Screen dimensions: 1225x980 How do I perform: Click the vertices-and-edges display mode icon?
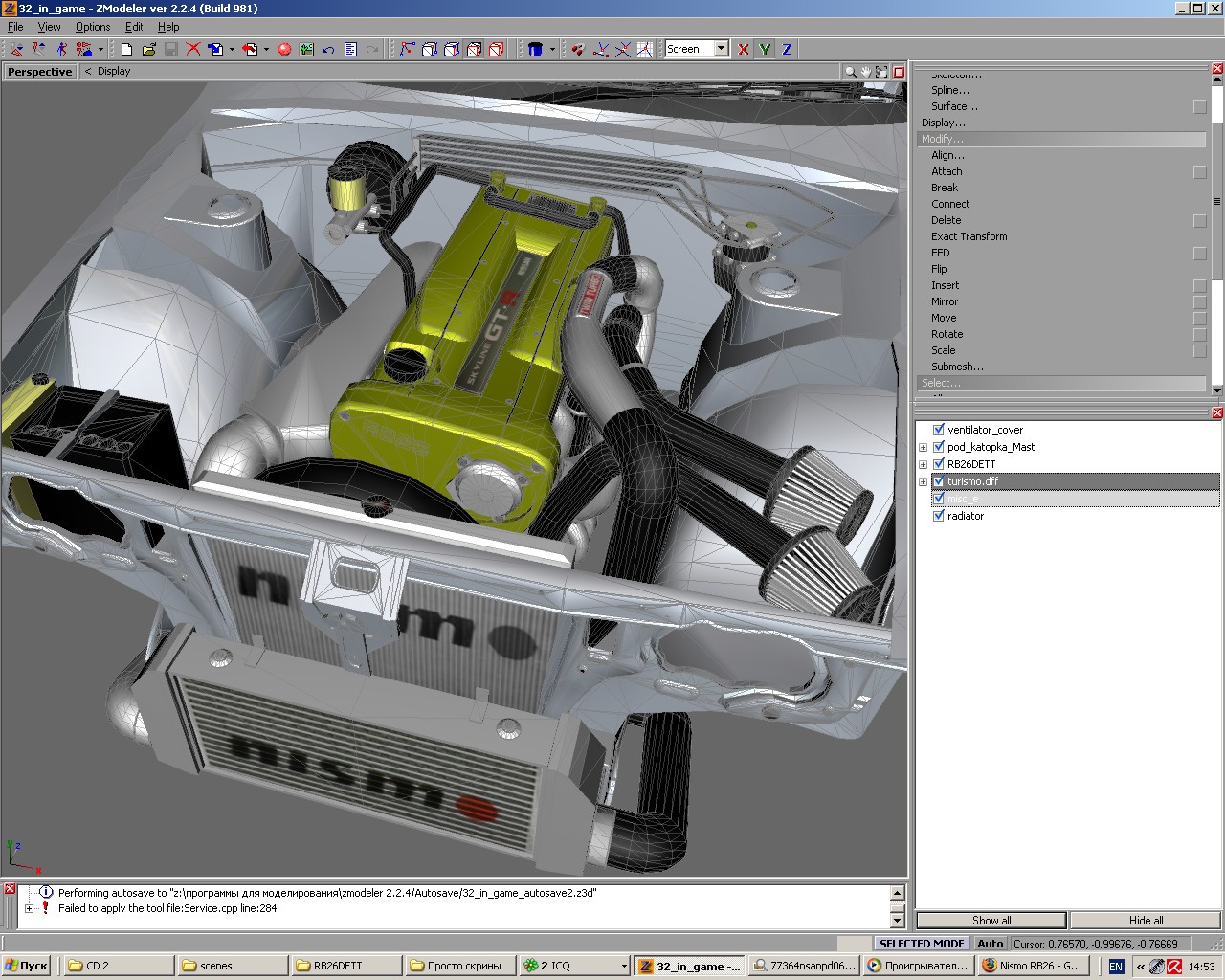[x=408, y=49]
